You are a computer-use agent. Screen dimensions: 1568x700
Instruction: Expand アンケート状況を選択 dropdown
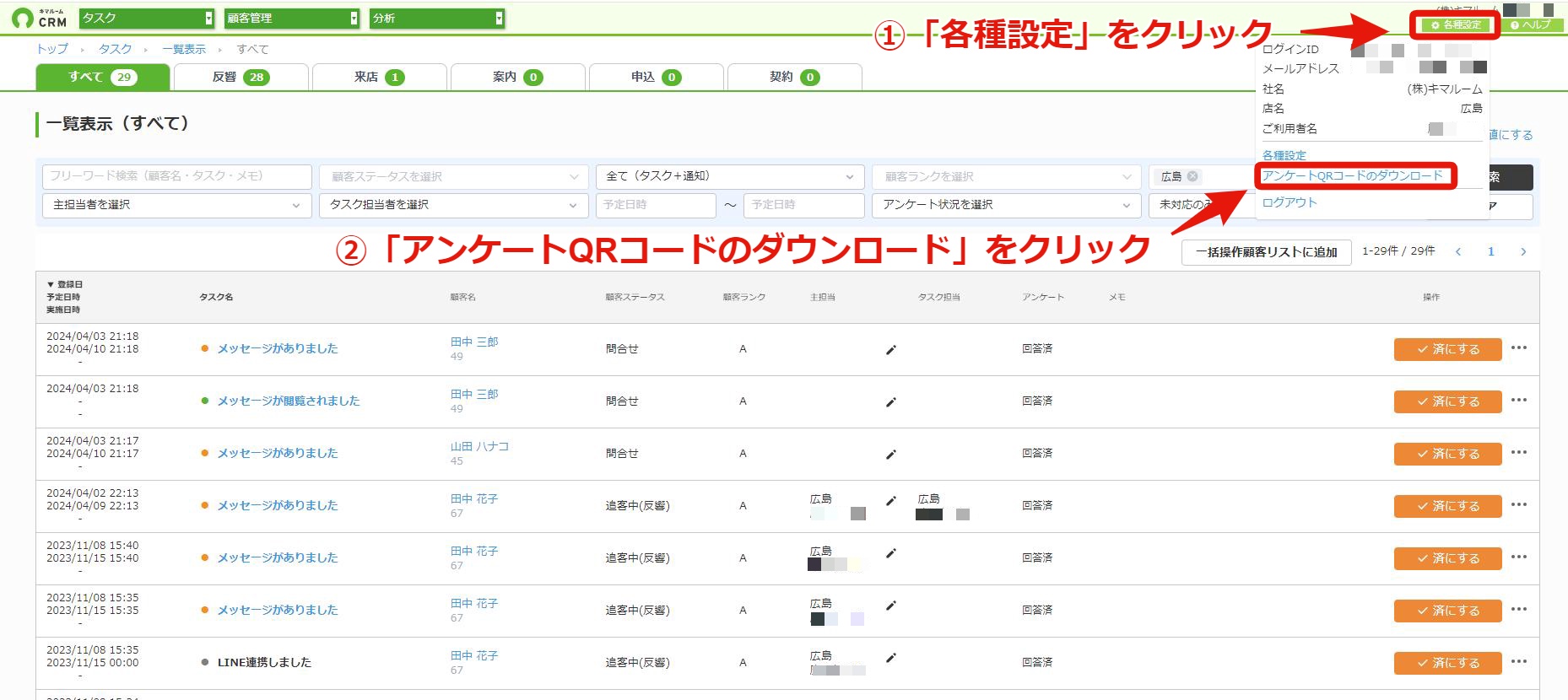point(1007,205)
